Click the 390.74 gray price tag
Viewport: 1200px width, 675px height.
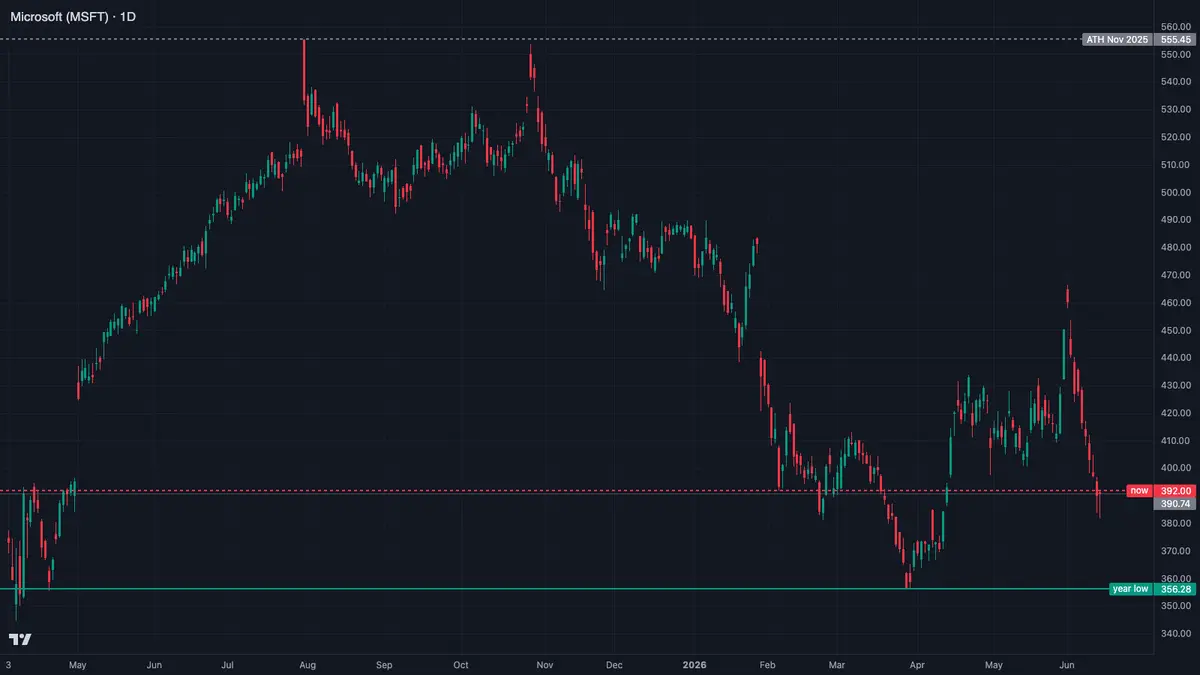tap(1175, 505)
